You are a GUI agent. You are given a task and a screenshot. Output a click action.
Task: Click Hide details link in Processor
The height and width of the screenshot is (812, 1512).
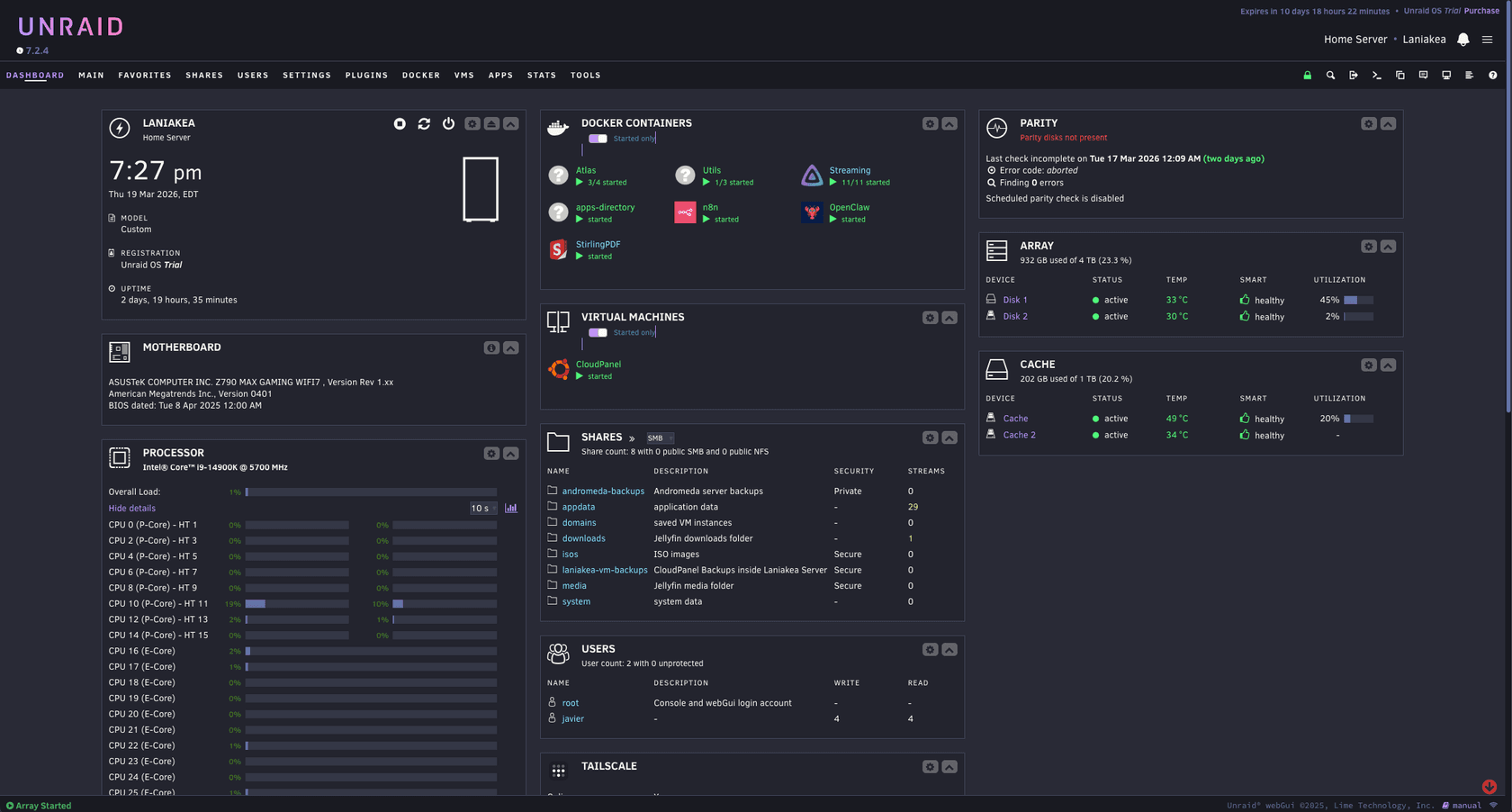point(132,509)
